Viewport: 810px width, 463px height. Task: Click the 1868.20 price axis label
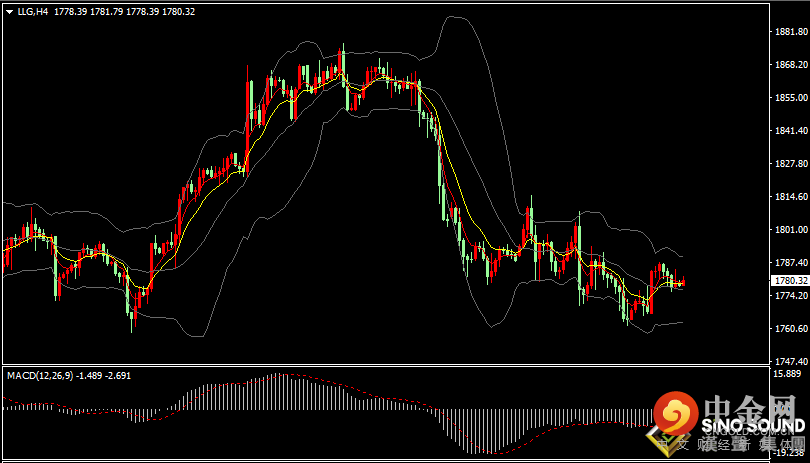790,65
